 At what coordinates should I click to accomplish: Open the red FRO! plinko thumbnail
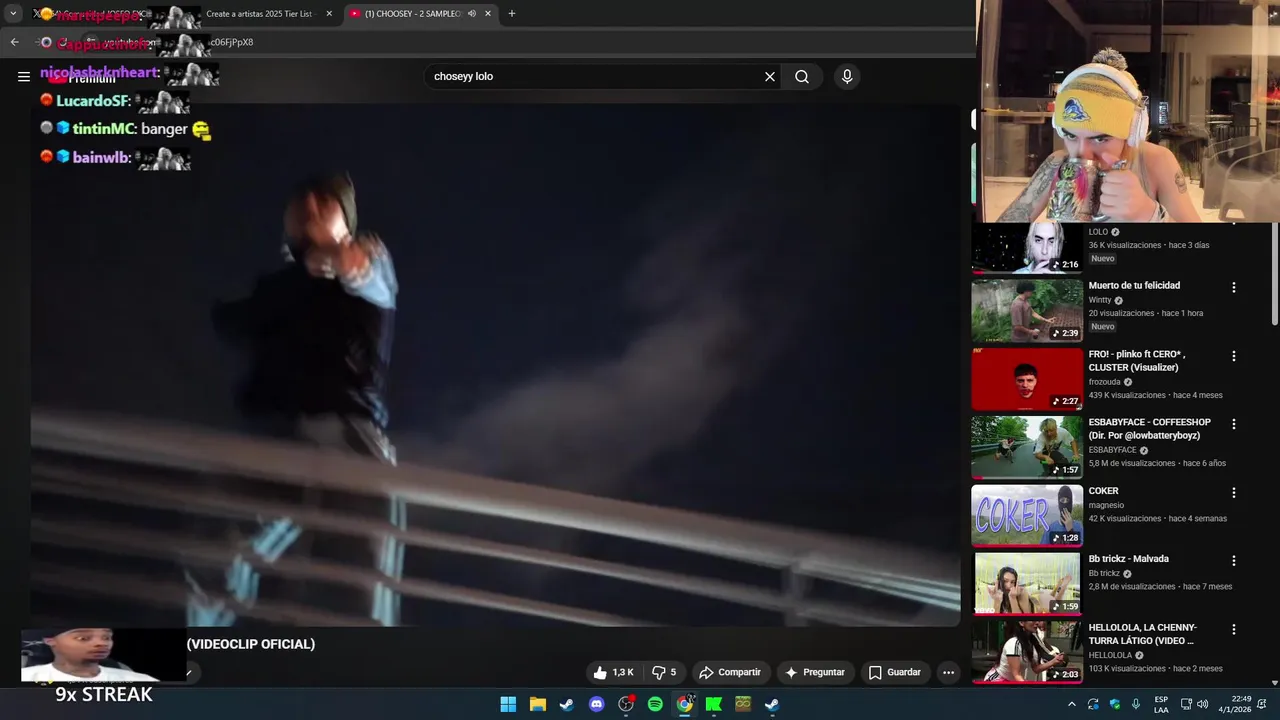1027,379
